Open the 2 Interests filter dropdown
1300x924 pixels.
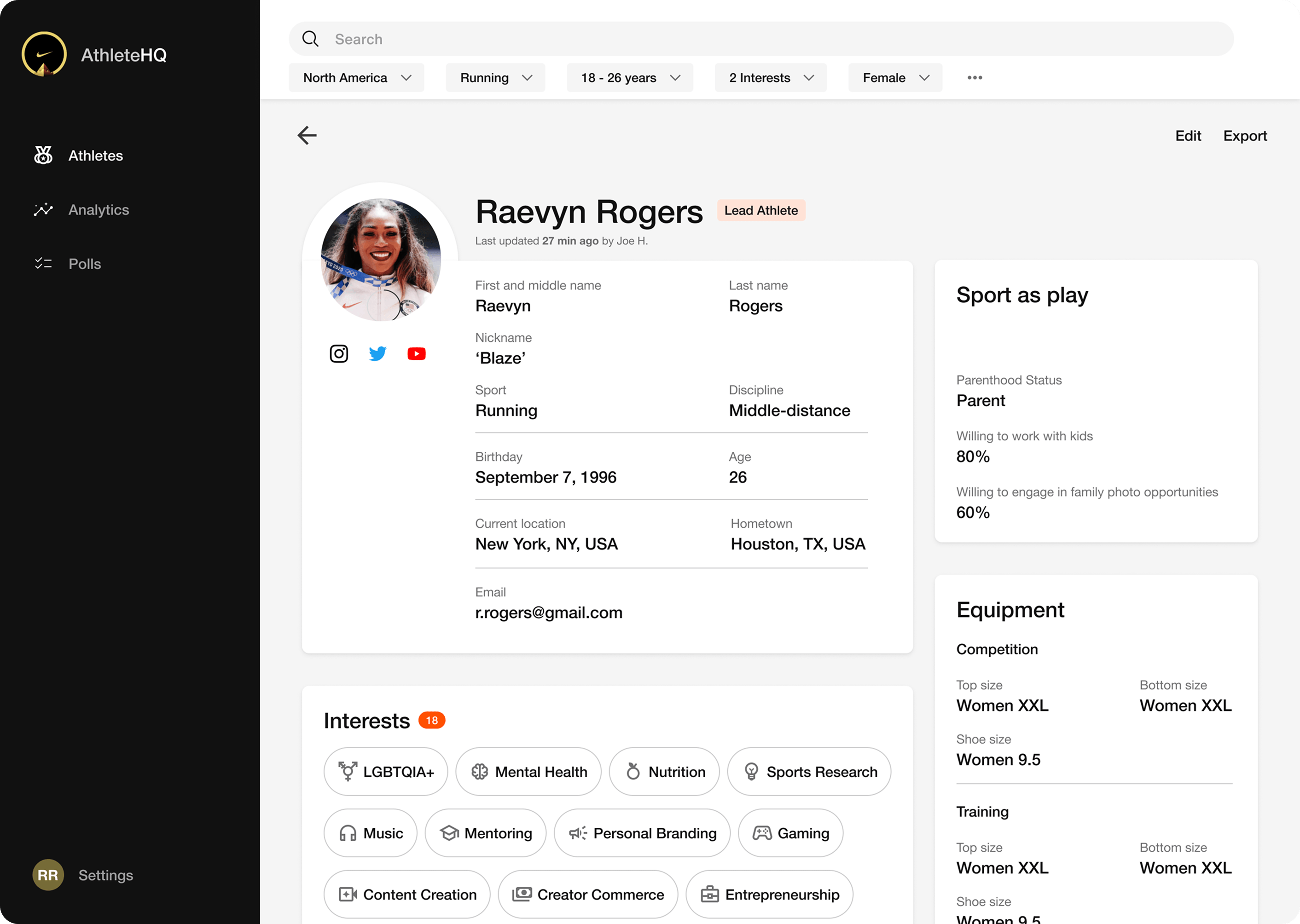point(771,77)
